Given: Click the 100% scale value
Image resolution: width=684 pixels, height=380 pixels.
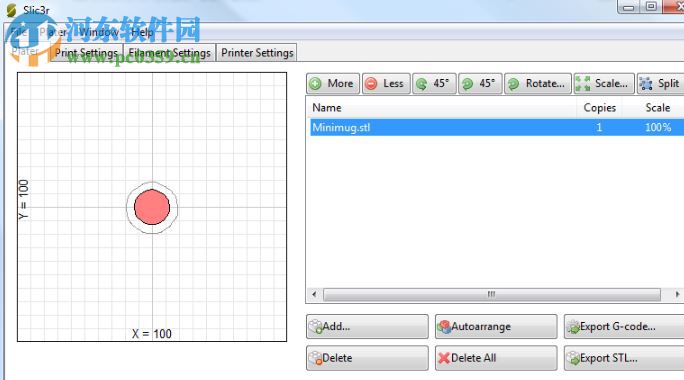Looking at the screenshot, I should point(658,127).
